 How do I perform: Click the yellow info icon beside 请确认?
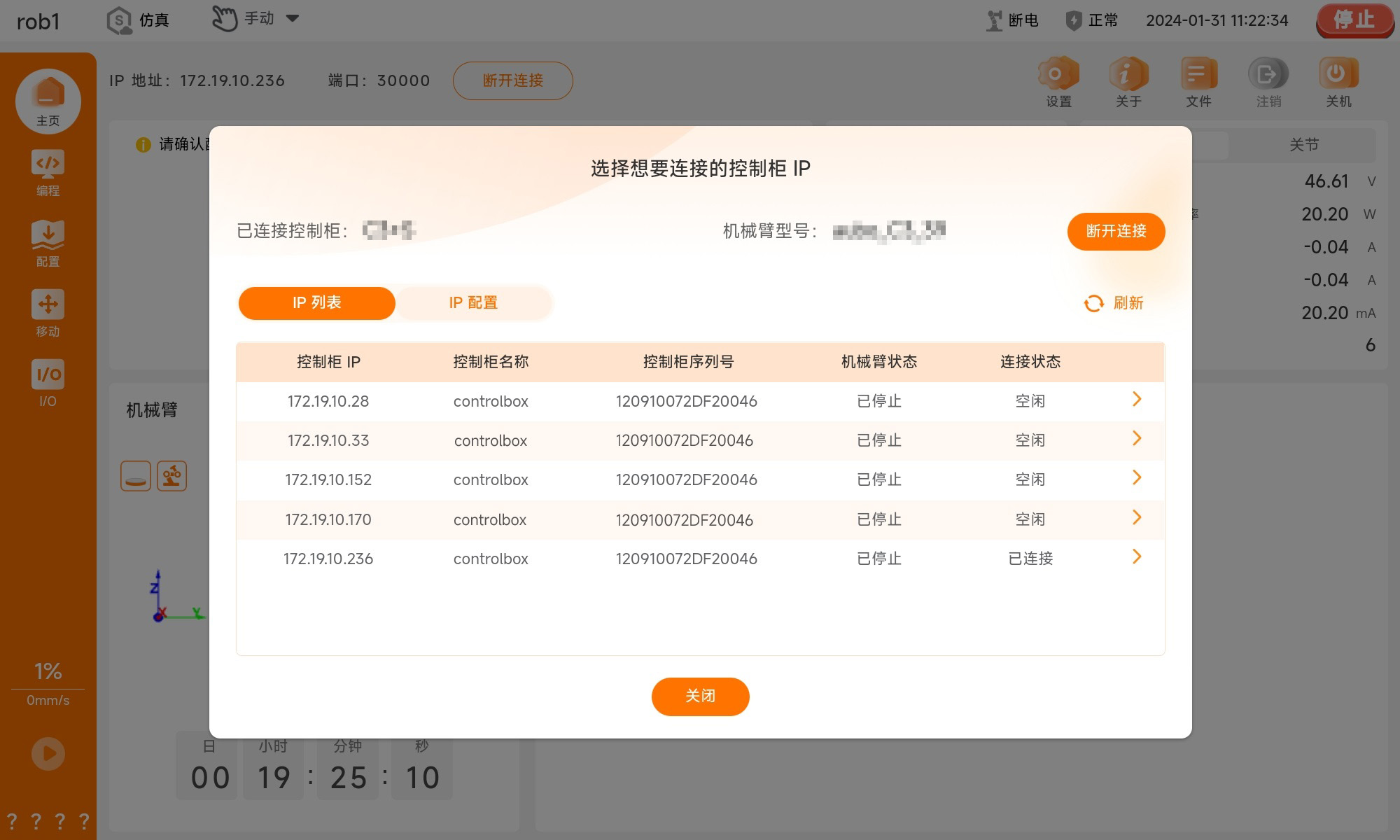[x=143, y=145]
